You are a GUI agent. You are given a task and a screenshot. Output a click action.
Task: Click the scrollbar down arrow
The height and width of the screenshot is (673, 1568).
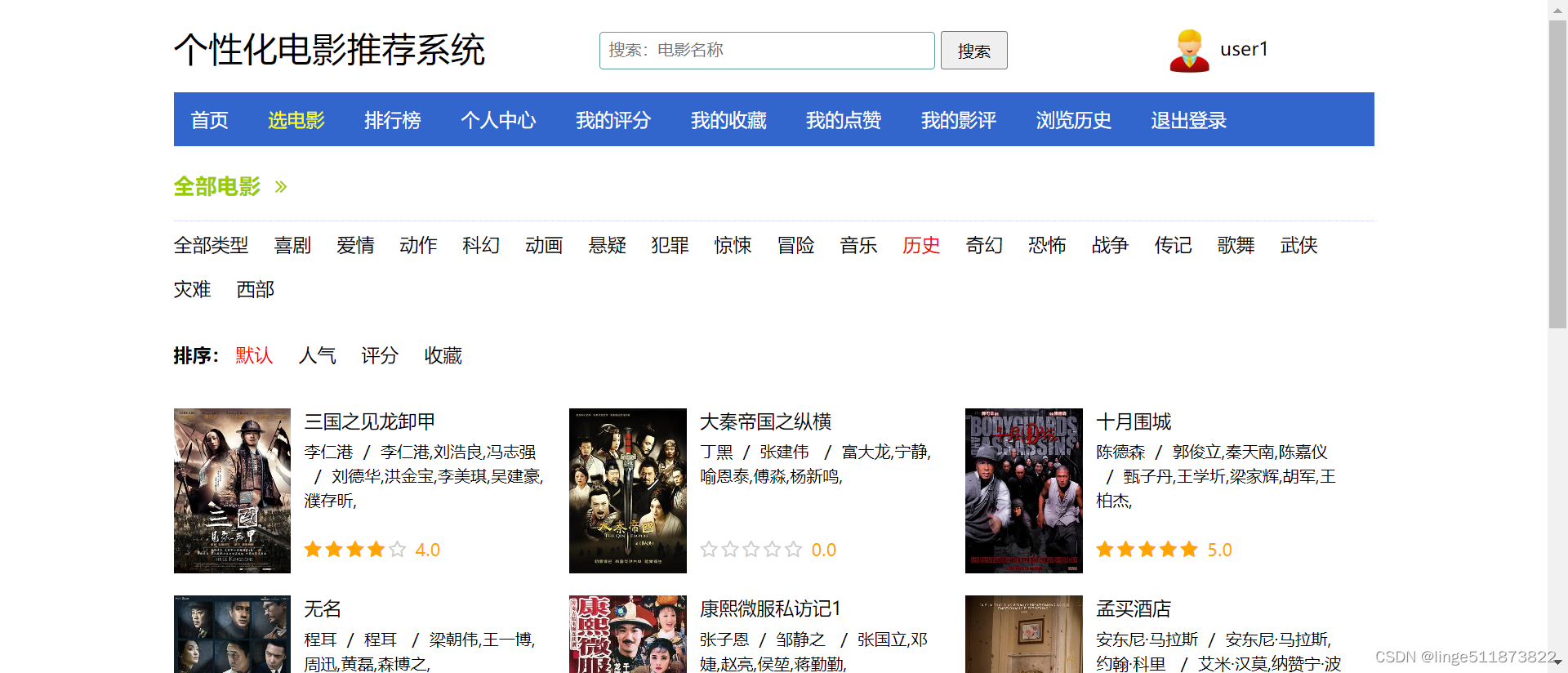pos(1558,663)
